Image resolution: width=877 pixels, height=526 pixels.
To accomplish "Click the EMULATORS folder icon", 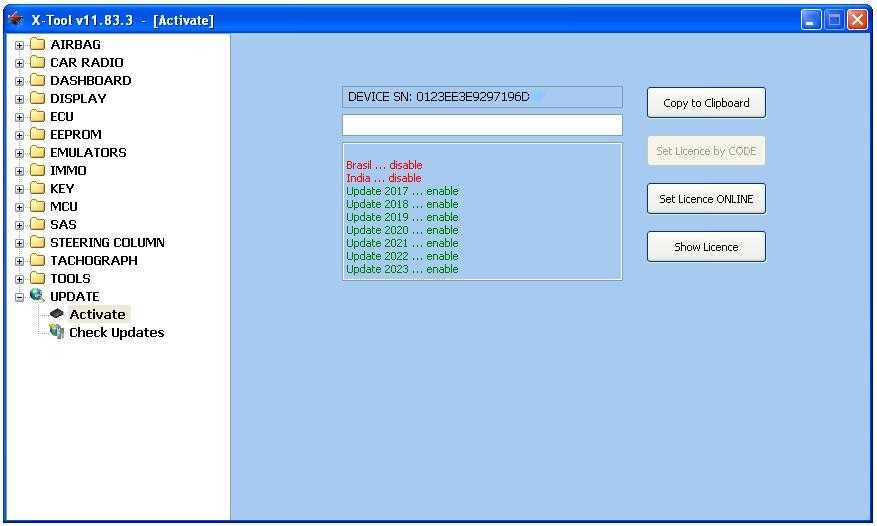I will point(37,152).
